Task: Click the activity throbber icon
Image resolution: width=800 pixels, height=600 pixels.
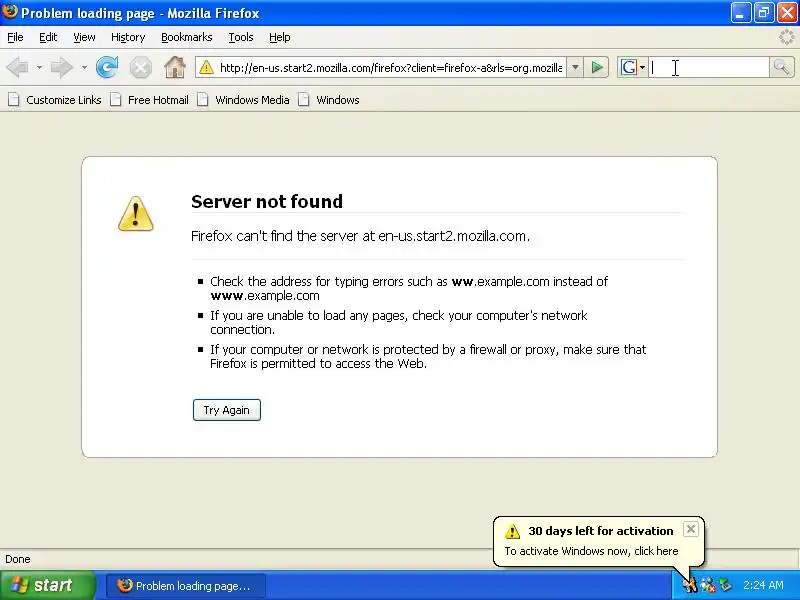Action: [787, 37]
